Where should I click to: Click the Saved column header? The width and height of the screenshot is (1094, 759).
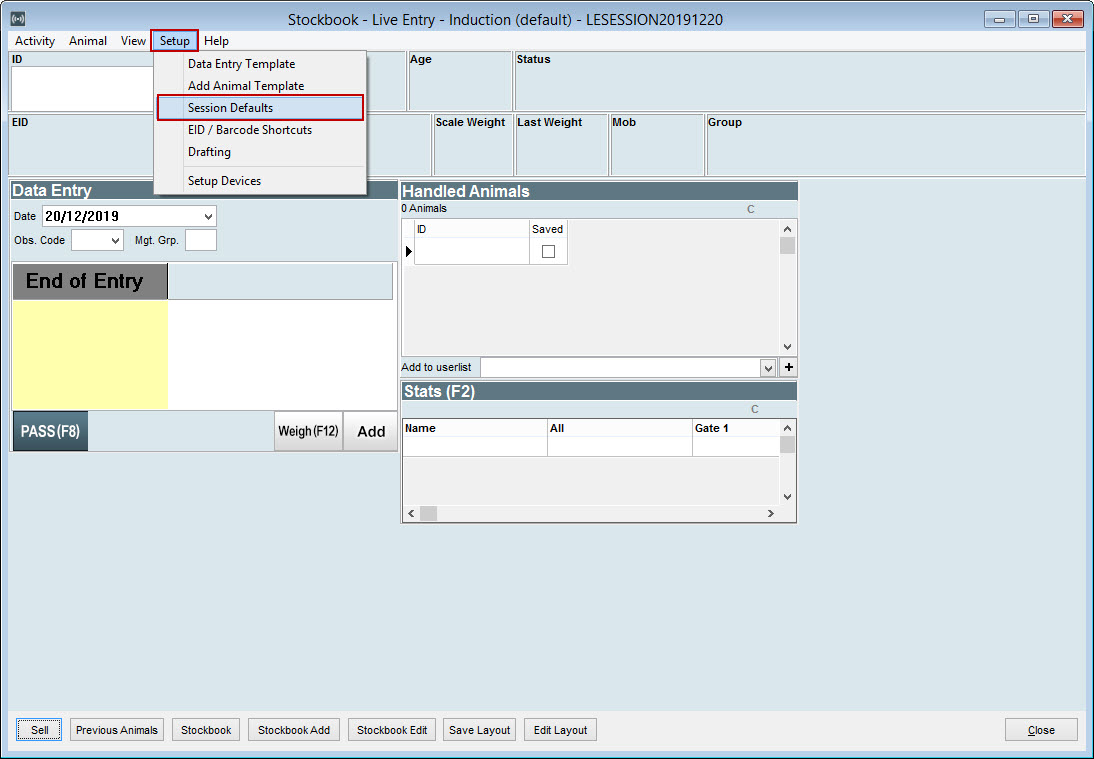click(548, 229)
